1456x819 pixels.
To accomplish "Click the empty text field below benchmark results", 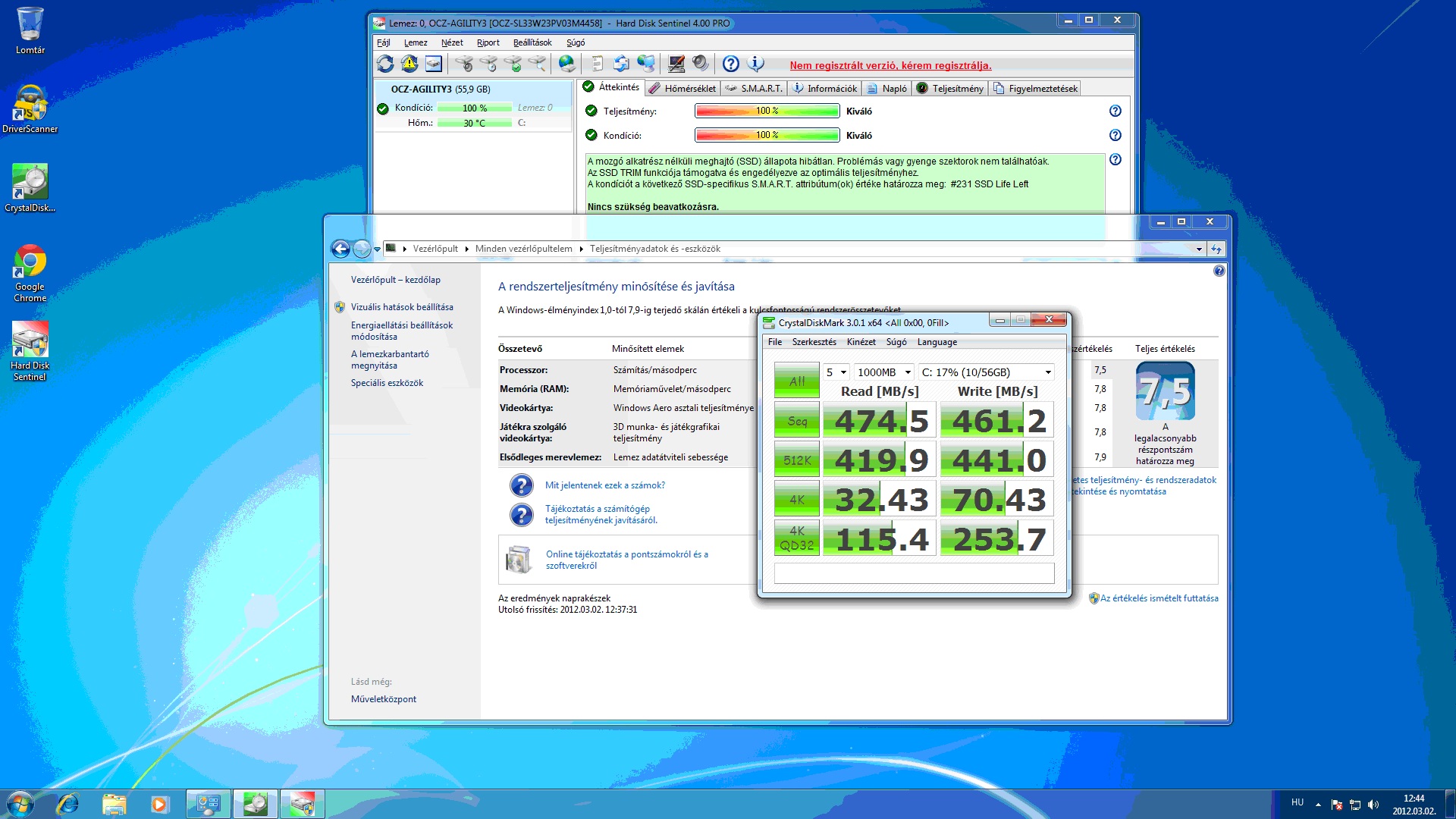I will coord(914,573).
